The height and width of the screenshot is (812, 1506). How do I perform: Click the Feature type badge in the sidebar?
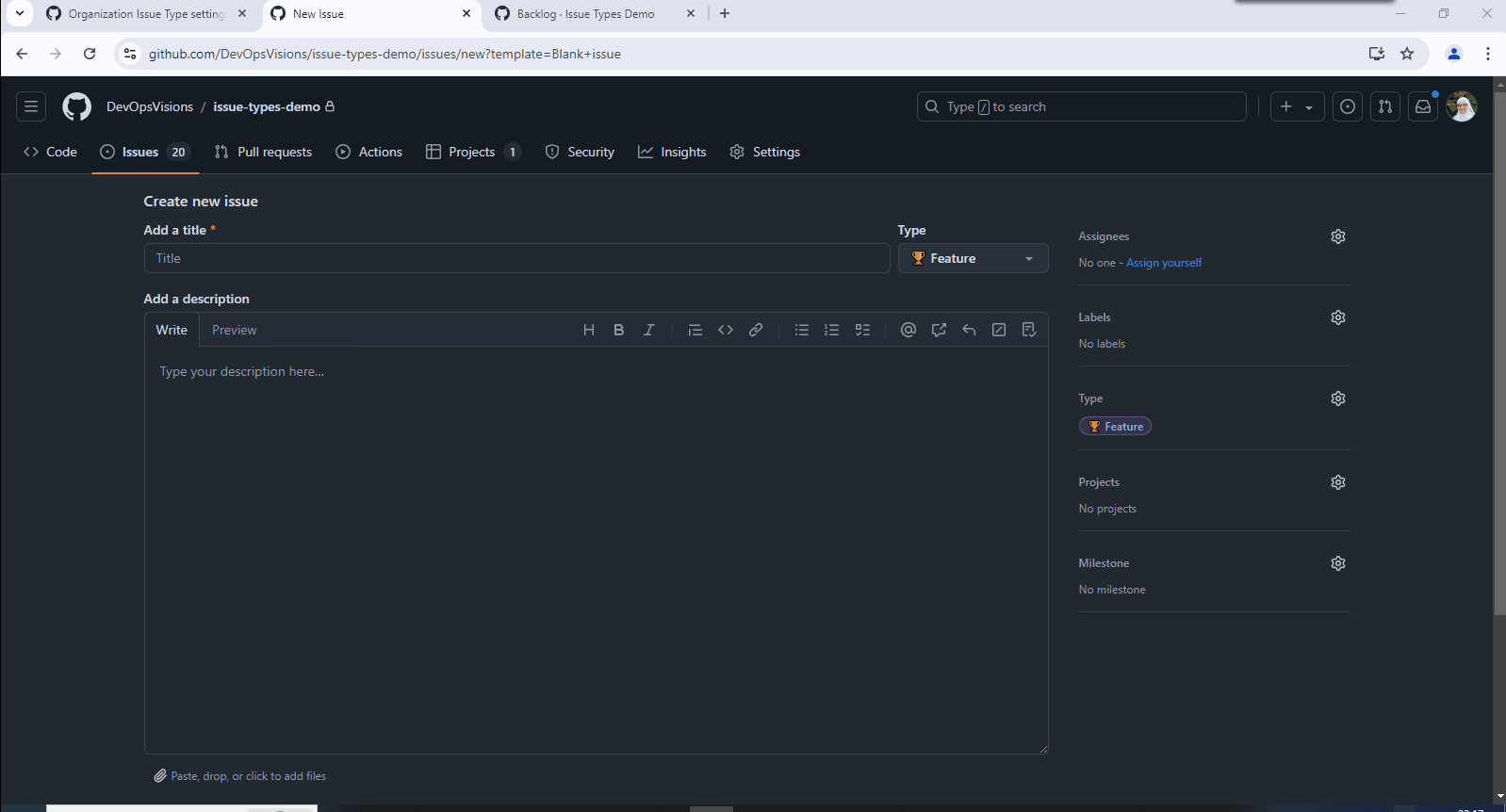tap(1115, 427)
